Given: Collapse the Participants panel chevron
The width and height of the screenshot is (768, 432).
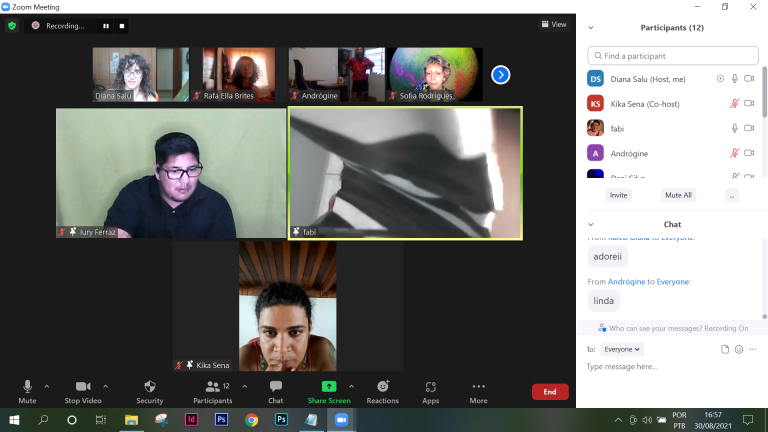Looking at the screenshot, I should point(591,28).
